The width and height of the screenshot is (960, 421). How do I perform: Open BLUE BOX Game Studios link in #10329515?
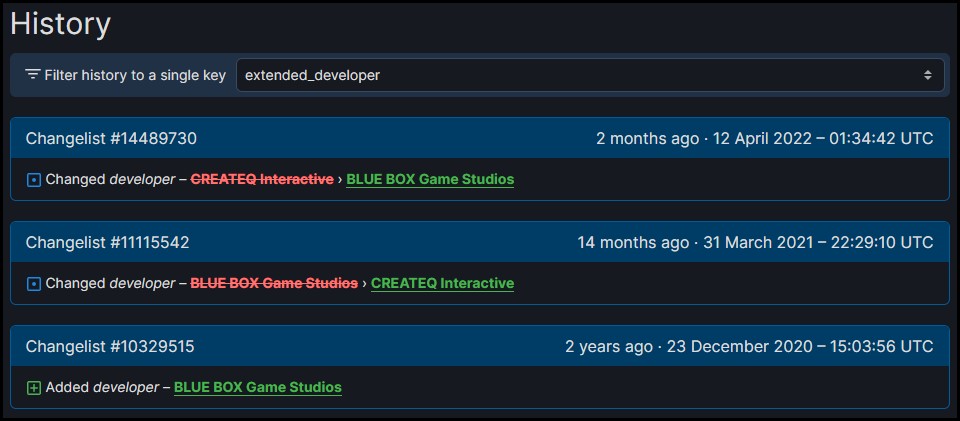pyautogui.click(x=258, y=387)
